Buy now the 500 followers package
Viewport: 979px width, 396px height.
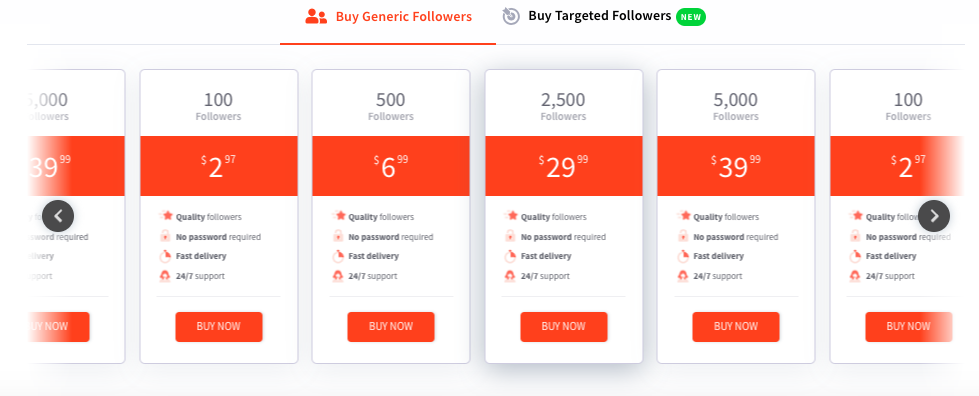click(x=391, y=327)
